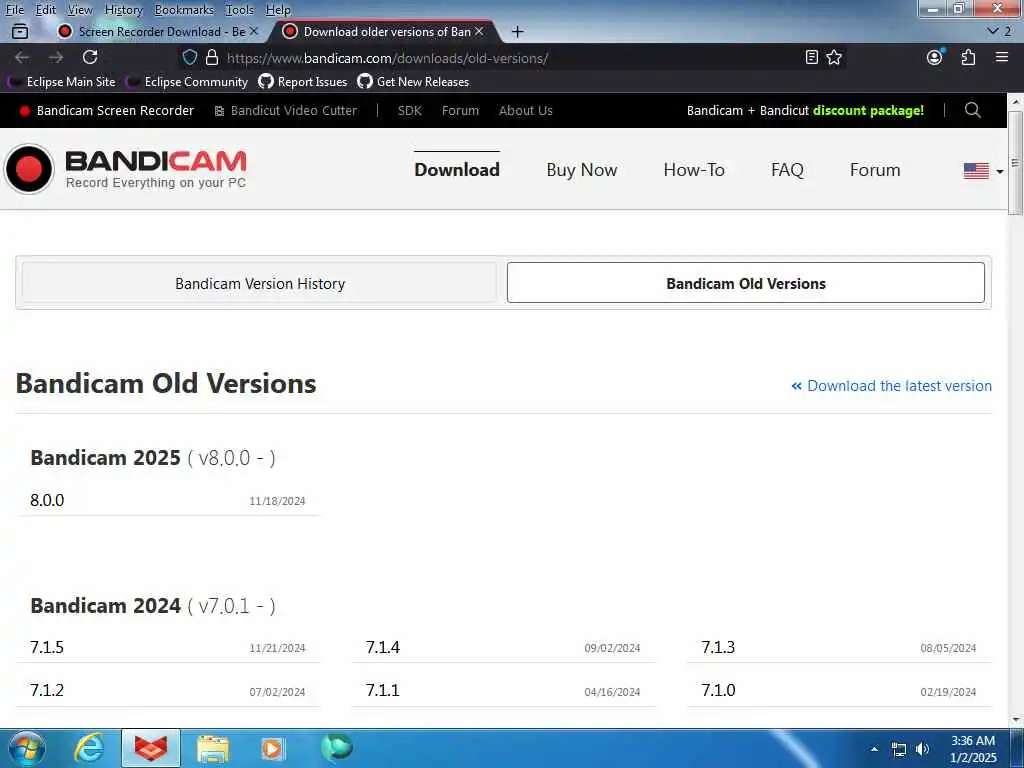This screenshot has width=1024, height=768.
Task: Click the page vertical scrollbar thumb
Action: [x=1015, y=163]
